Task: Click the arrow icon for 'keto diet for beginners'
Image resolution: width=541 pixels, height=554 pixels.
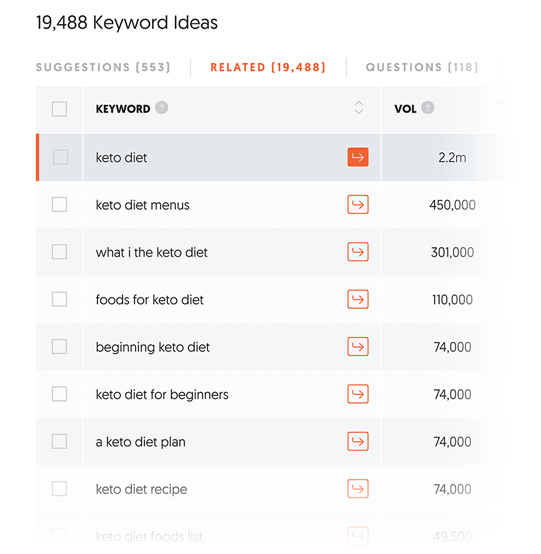Action: (358, 394)
